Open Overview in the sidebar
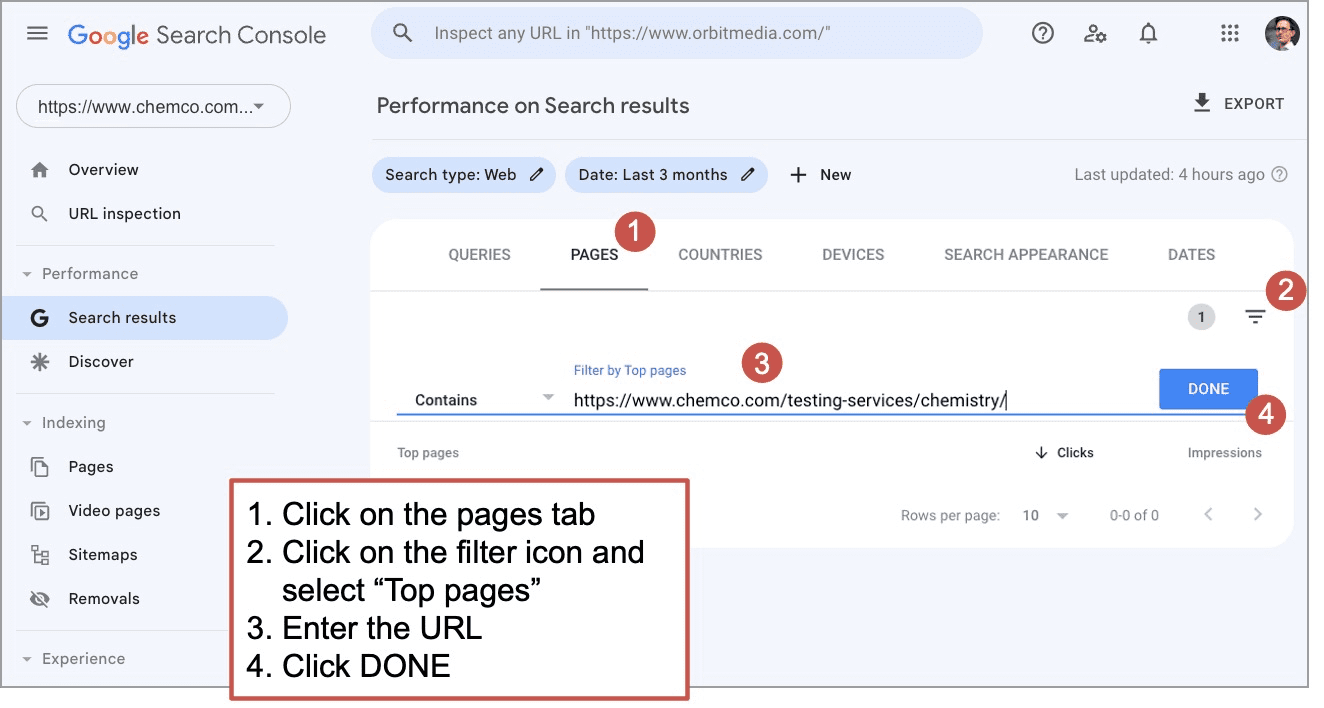Image resolution: width=1324 pixels, height=708 pixels. point(104,170)
